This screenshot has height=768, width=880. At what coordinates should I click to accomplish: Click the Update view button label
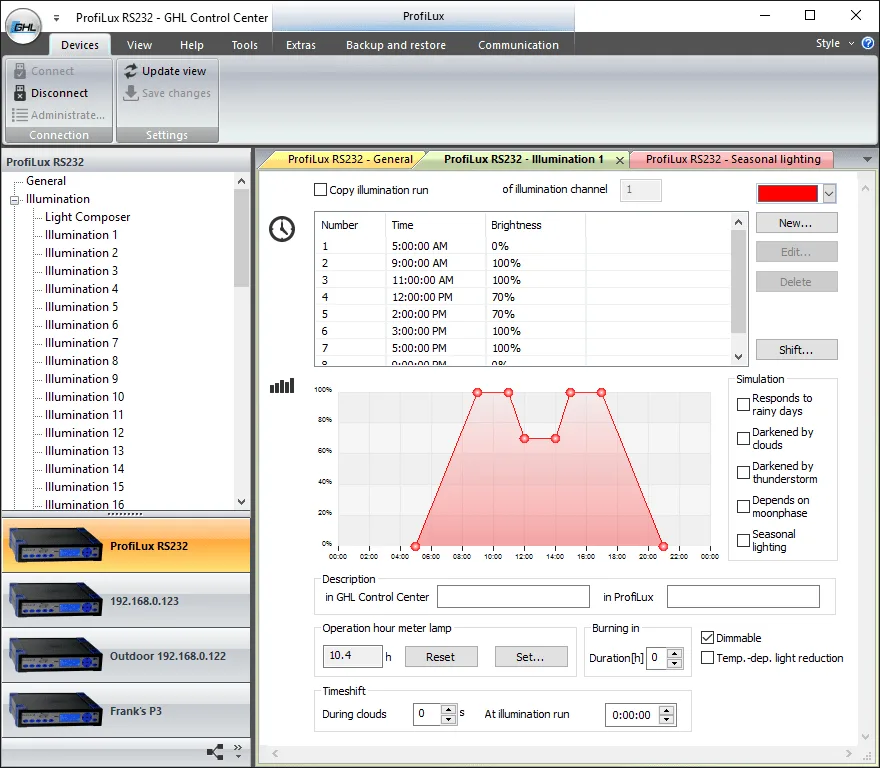(174, 71)
